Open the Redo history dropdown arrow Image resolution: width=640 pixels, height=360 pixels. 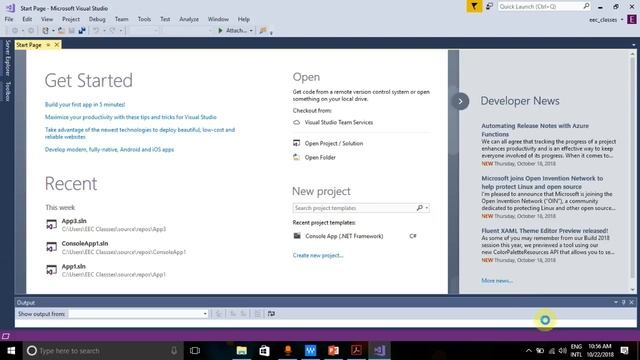[120, 31]
